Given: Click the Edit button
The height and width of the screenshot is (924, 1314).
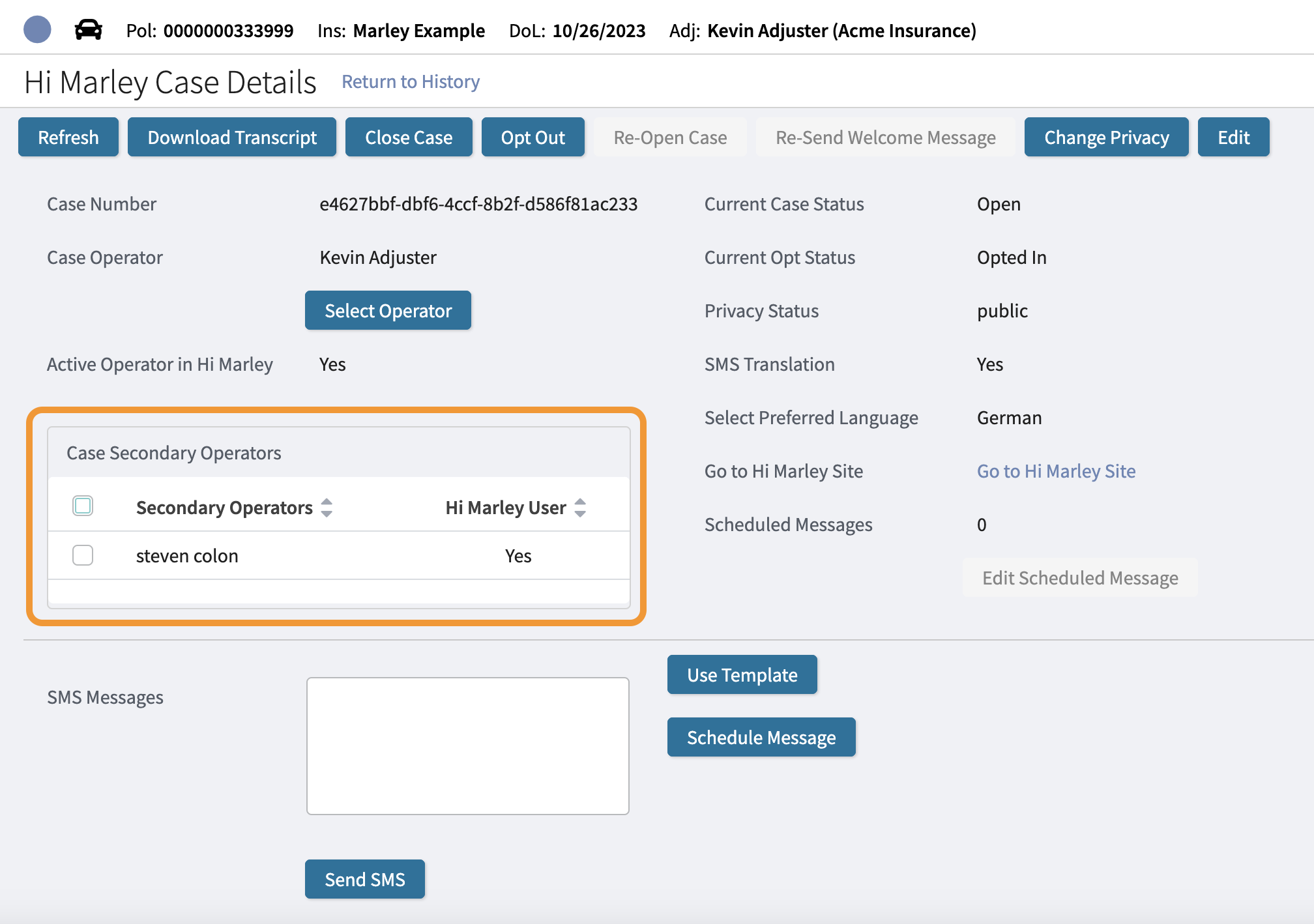Looking at the screenshot, I should point(1233,137).
